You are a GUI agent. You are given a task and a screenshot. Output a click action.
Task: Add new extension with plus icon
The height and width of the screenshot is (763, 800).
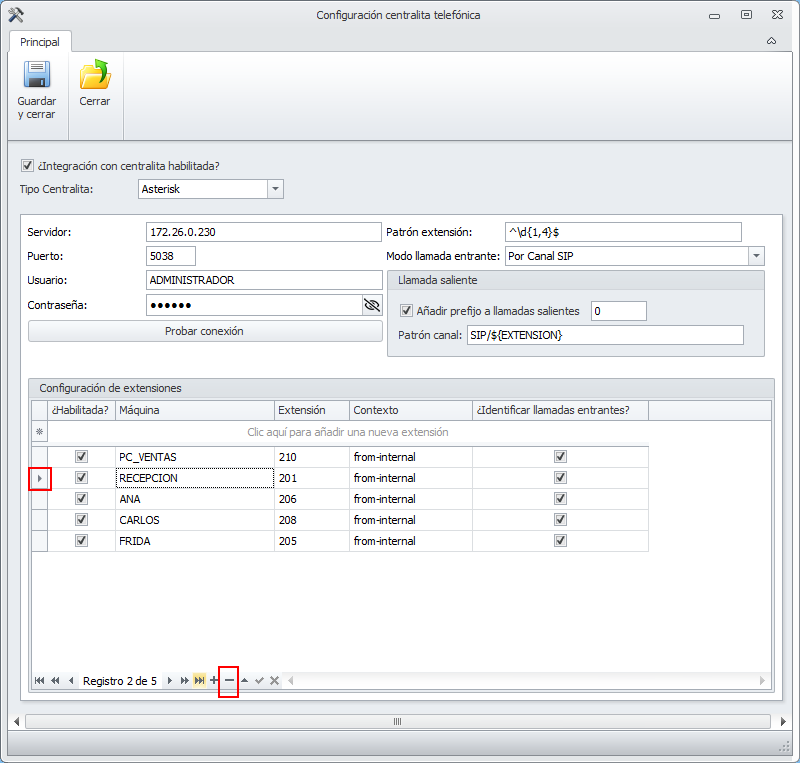pyautogui.click(x=214, y=681)
